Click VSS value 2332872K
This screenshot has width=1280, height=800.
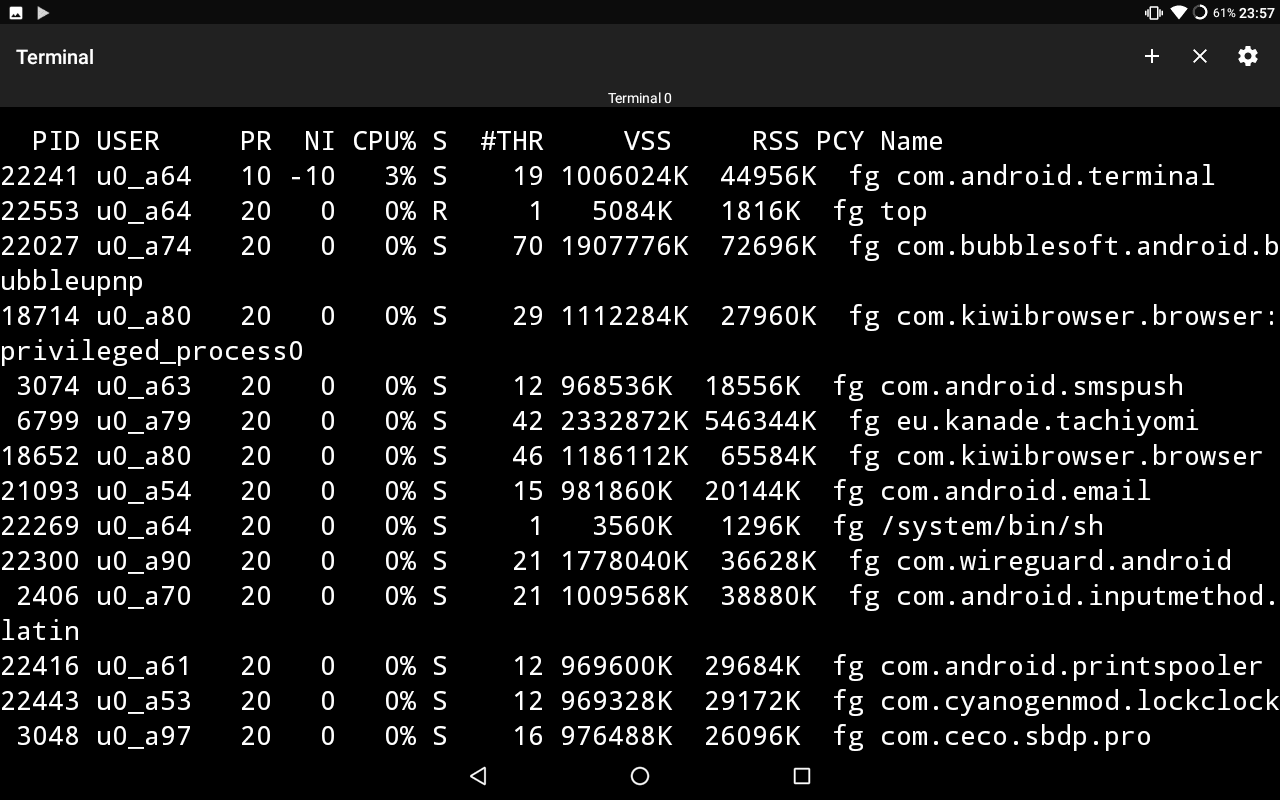(x=624, y=421)
